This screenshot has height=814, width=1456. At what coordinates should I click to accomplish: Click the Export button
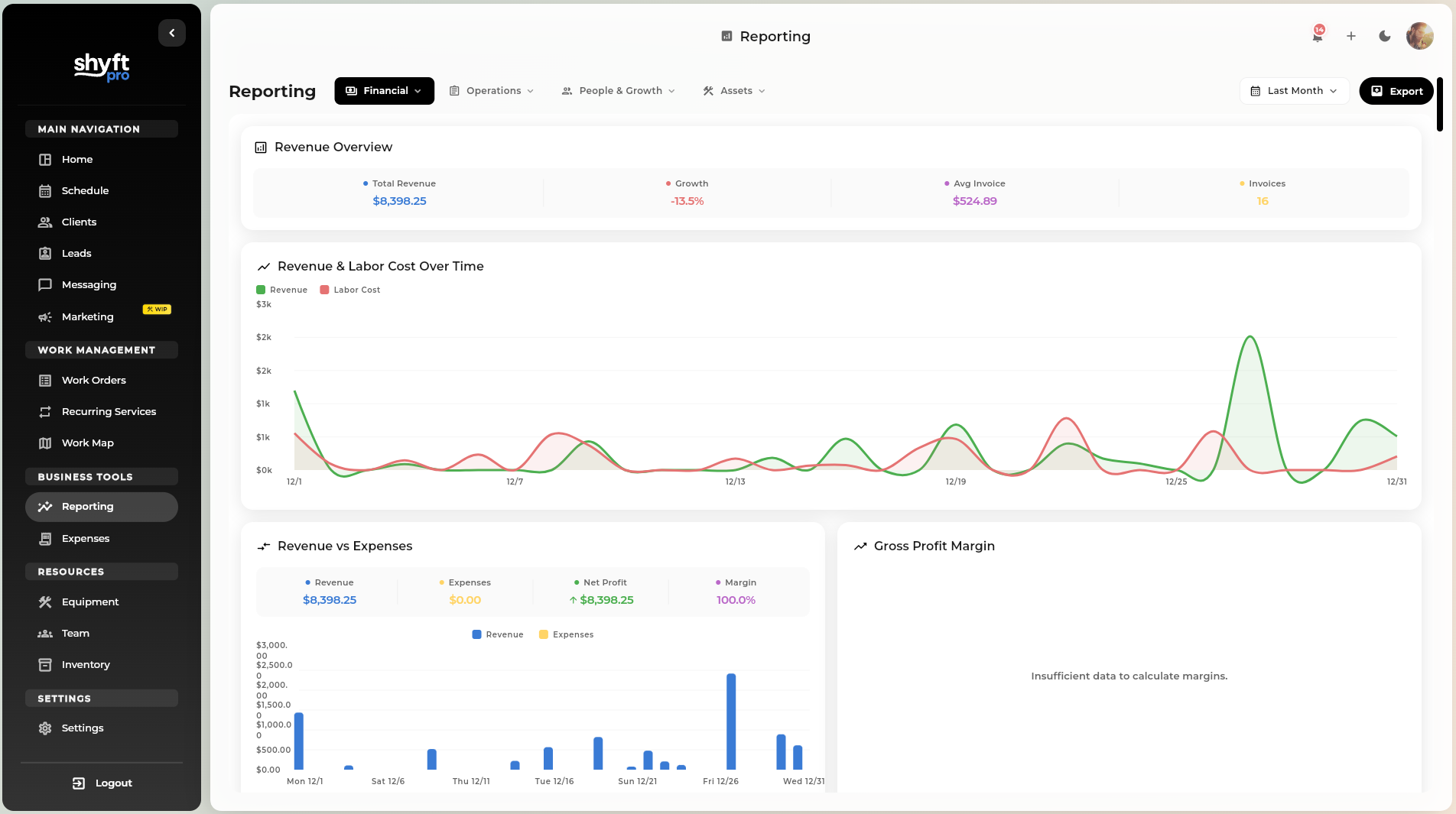(1396, 90)
